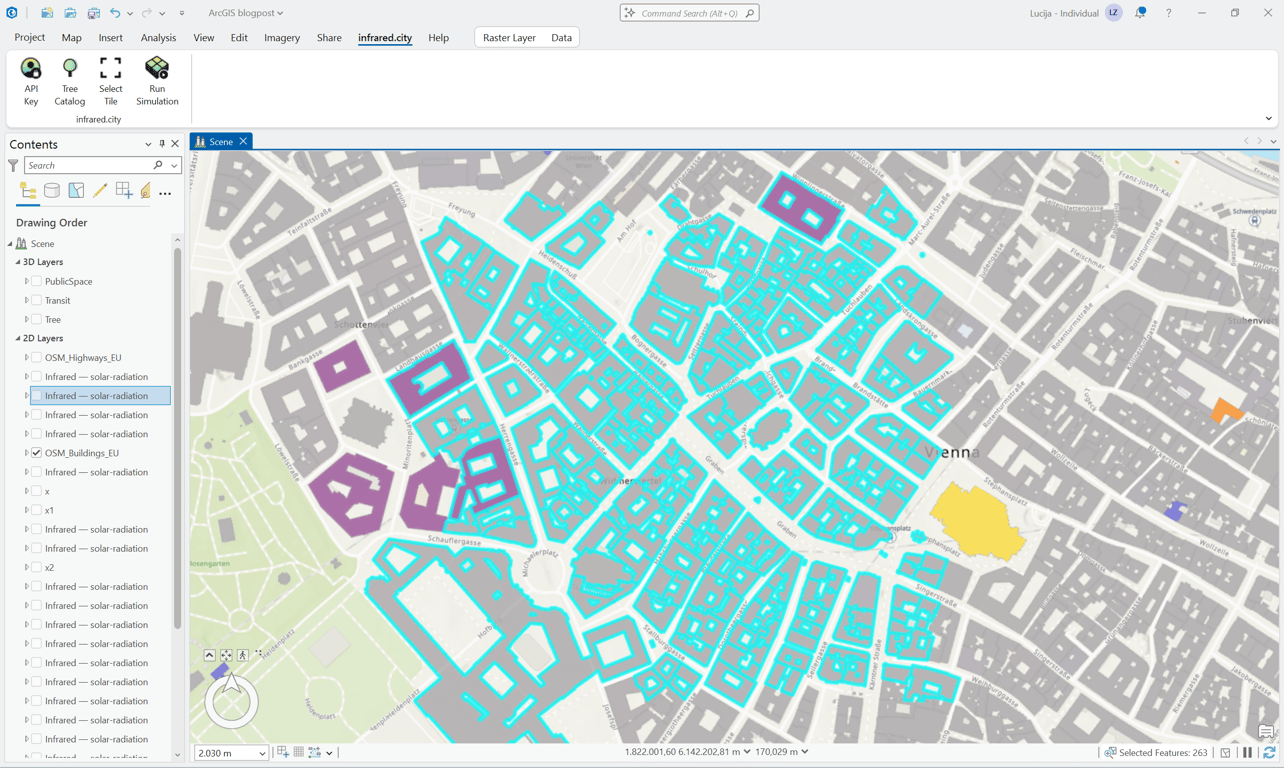
Task: Open the API Key tool
Action: (31, 81)
